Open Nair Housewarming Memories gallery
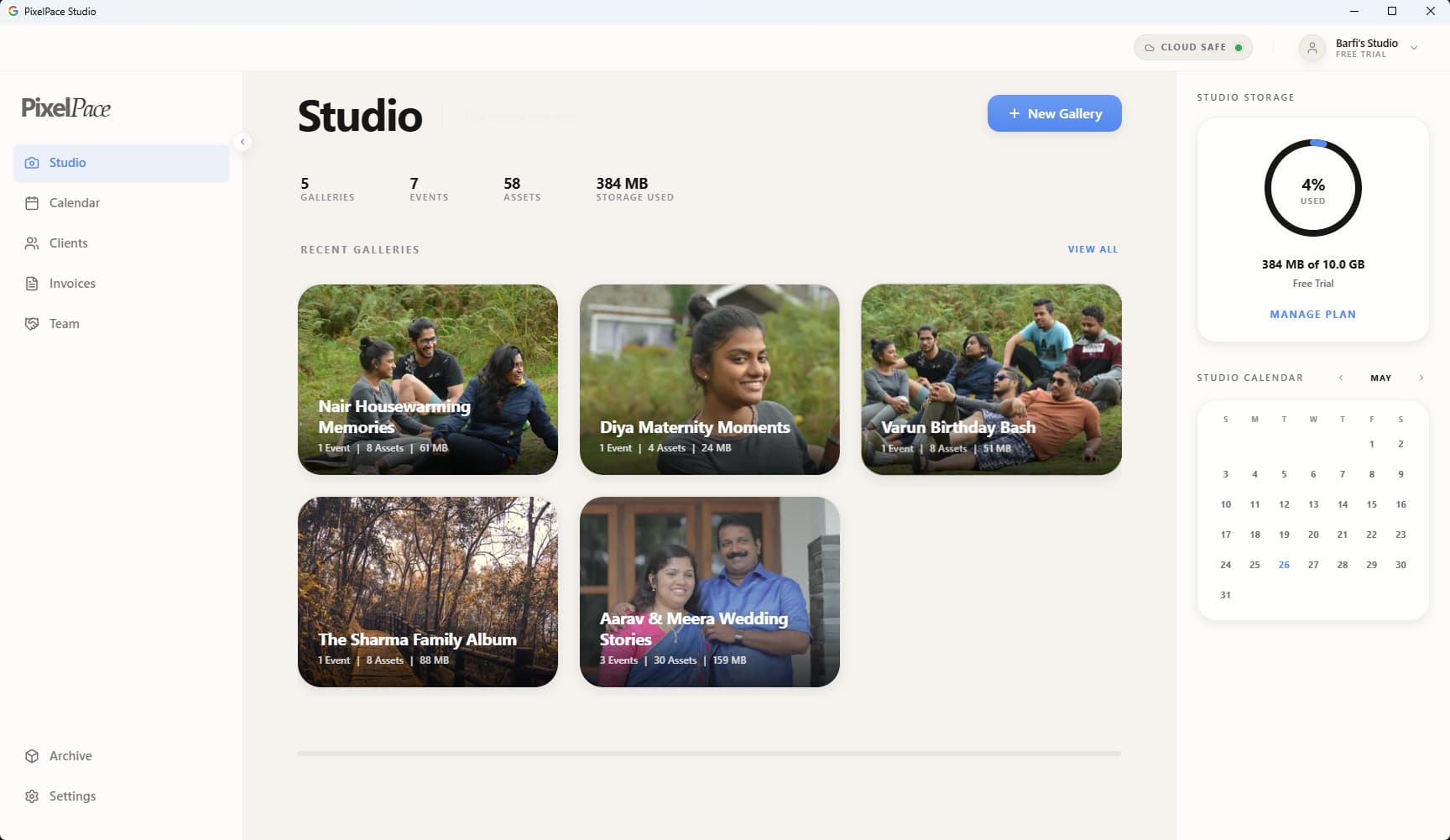The height and width of the screenshot is (840, 1450). click(x=428, y=379)
